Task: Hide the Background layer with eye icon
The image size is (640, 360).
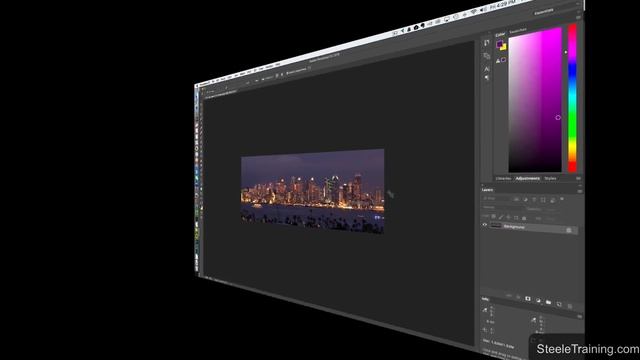Action: pyautogui.click(x=484, y=224)
